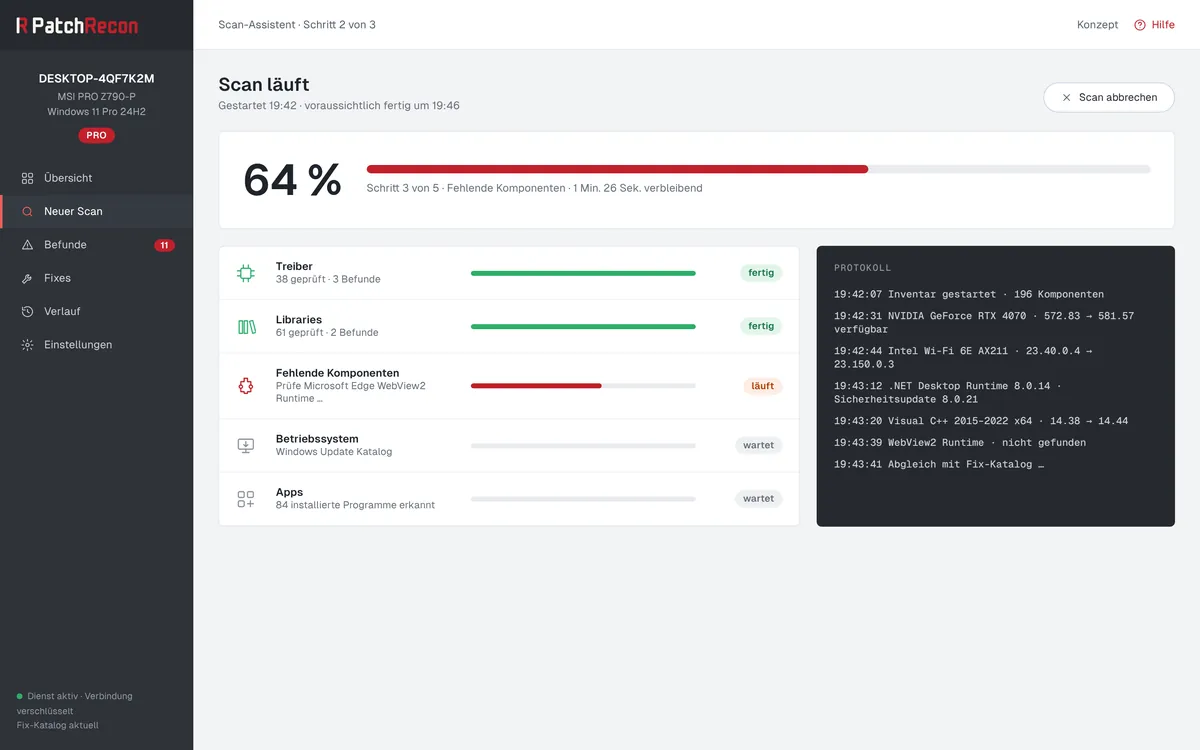
Task: Cancel the scan with Scan abbrechen
Action: tap(1109, 97)
